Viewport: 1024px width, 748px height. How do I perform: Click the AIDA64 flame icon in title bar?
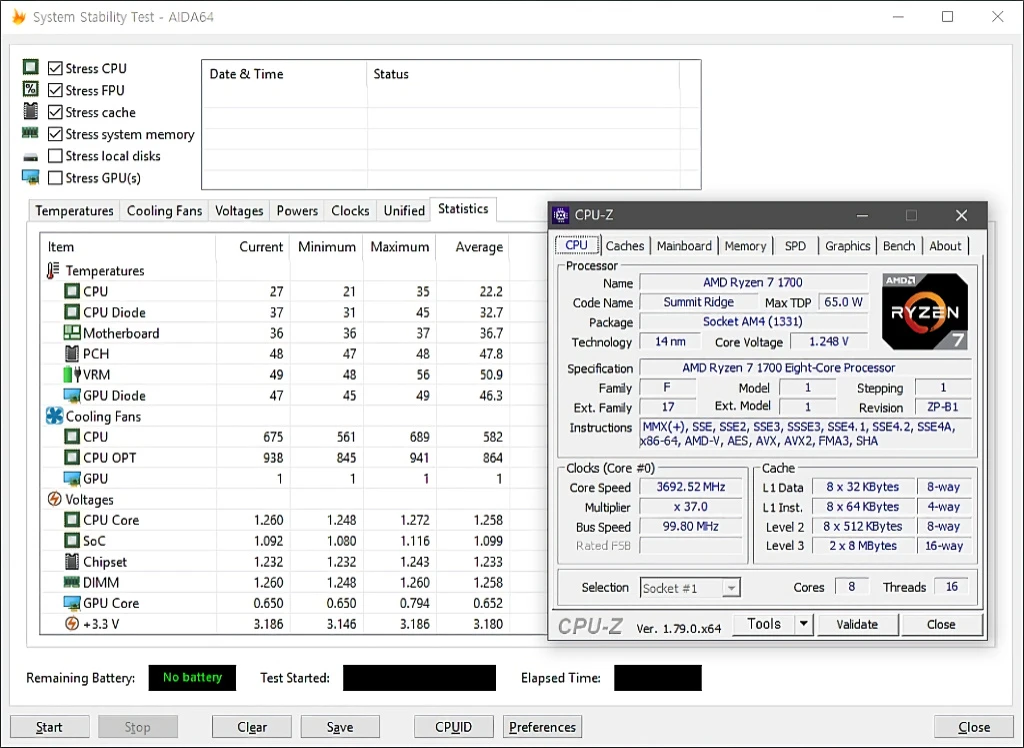[19, 16]
